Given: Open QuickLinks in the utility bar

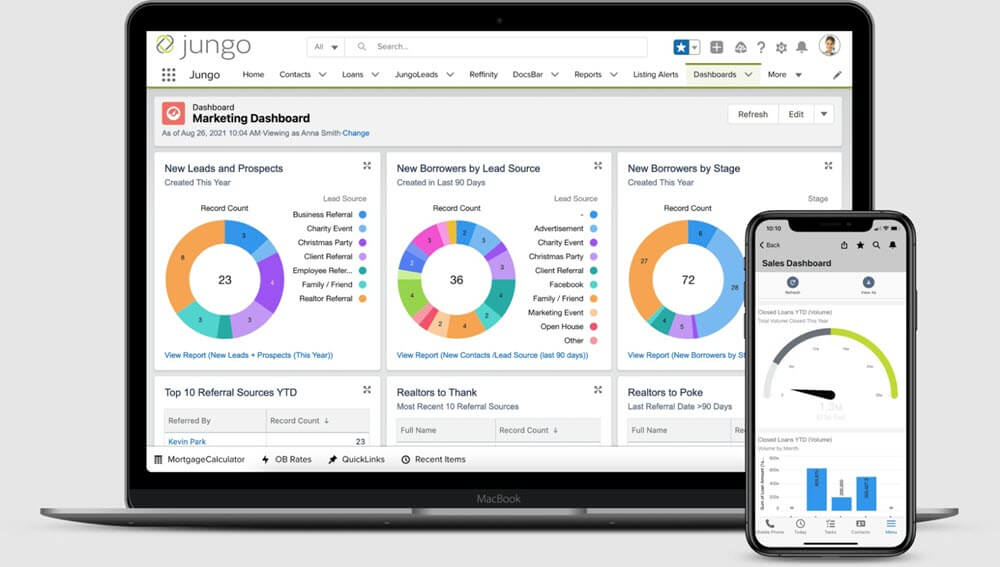Looking at the screenshot, I should [357, 459].
